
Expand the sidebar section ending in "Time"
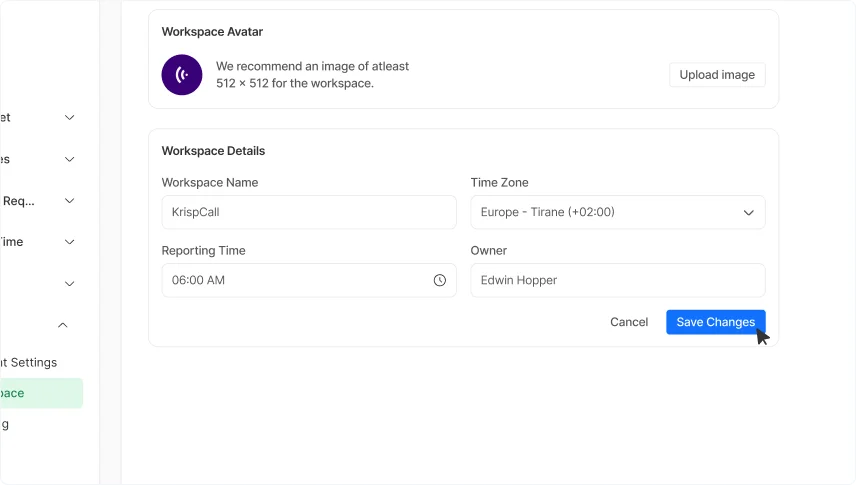pyautogui.click(x=69, y=242)
